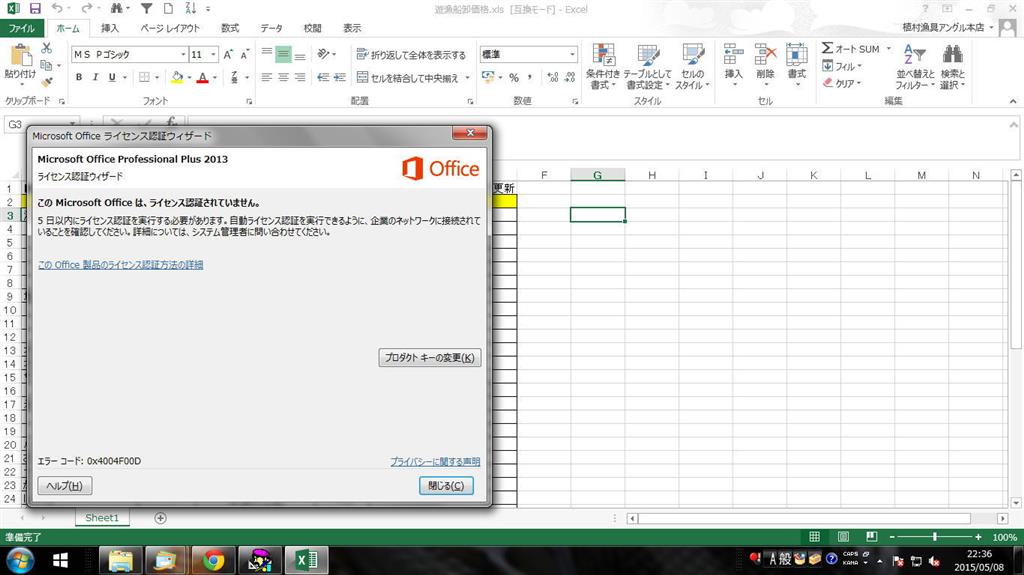Switch to the View (表示) tab
Screen dimensions: 1024x575
352,28
